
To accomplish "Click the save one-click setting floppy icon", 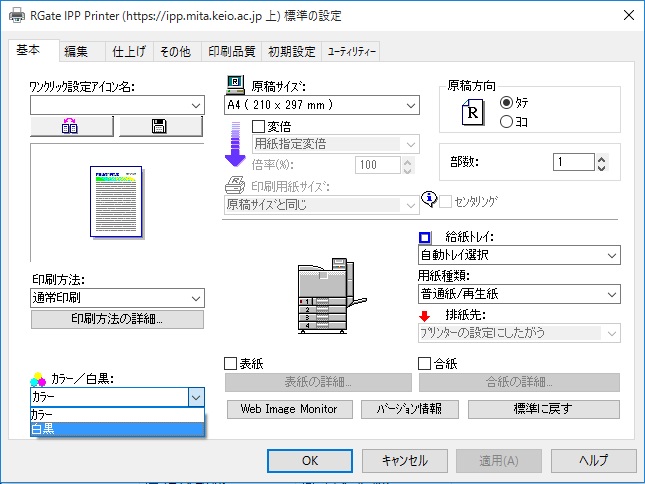I will click(x=160, y=126).
